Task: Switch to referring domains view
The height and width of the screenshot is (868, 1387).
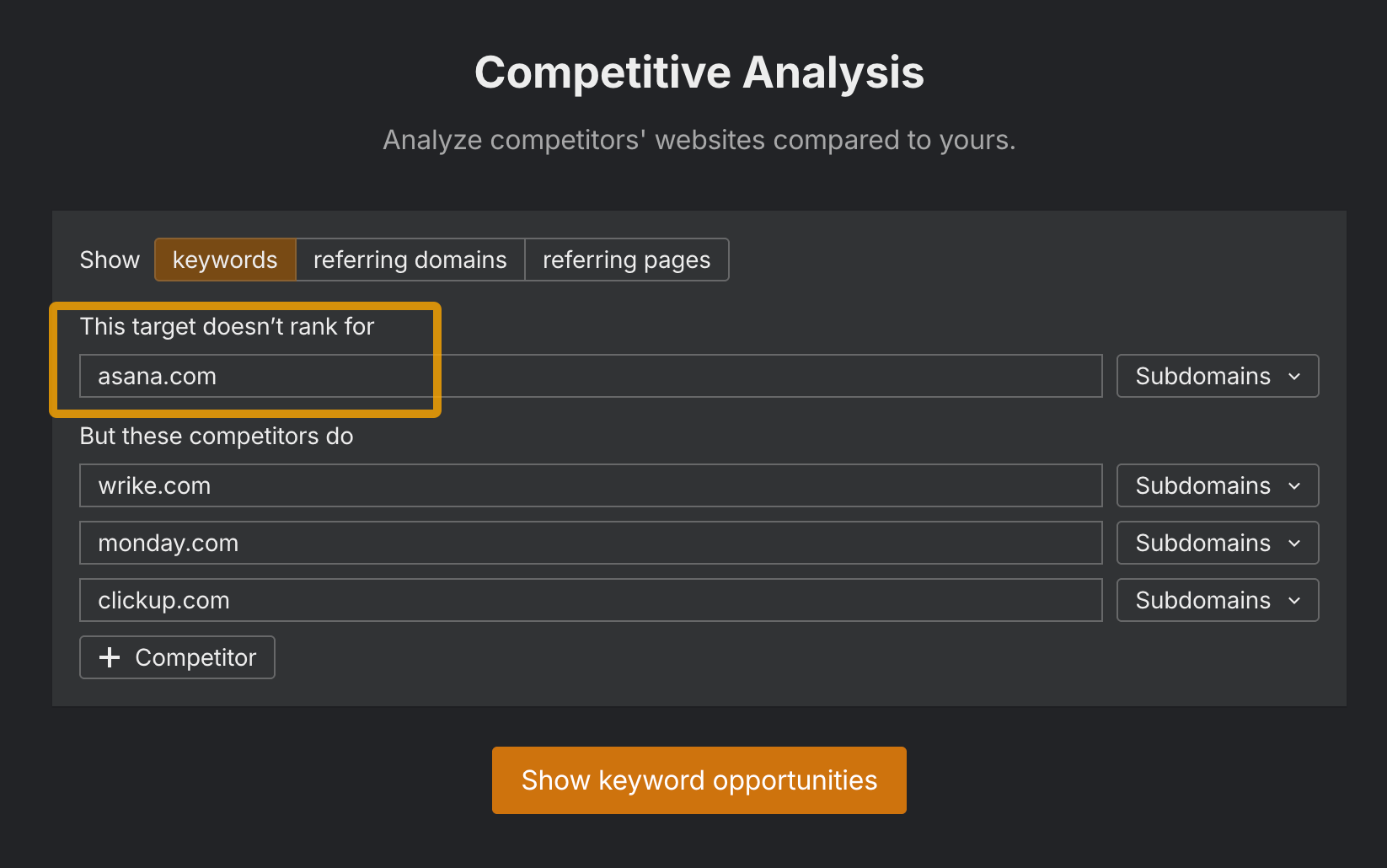Action: click(410, 260)
